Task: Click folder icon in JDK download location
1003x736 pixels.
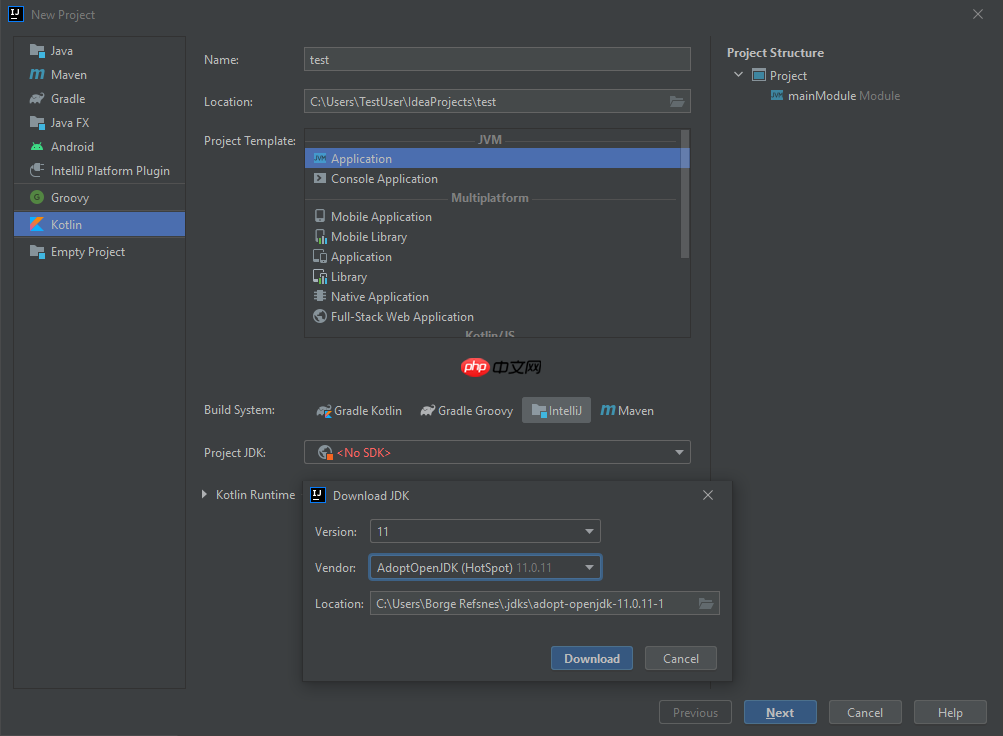Action: 706,603
